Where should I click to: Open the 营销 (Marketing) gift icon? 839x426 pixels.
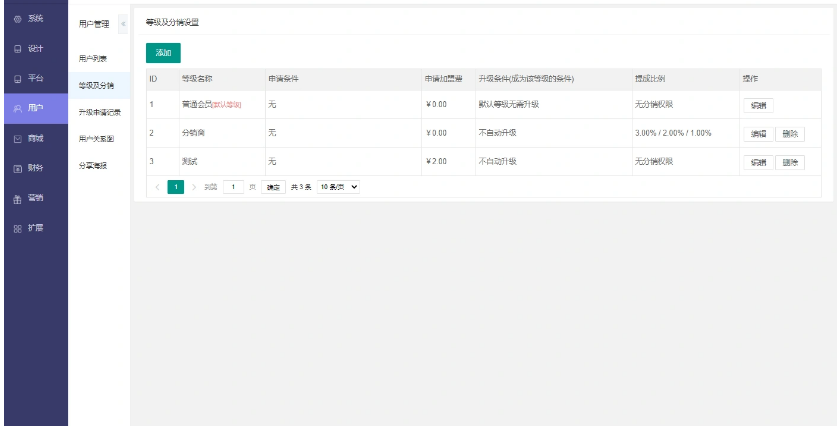coord(17,198)
